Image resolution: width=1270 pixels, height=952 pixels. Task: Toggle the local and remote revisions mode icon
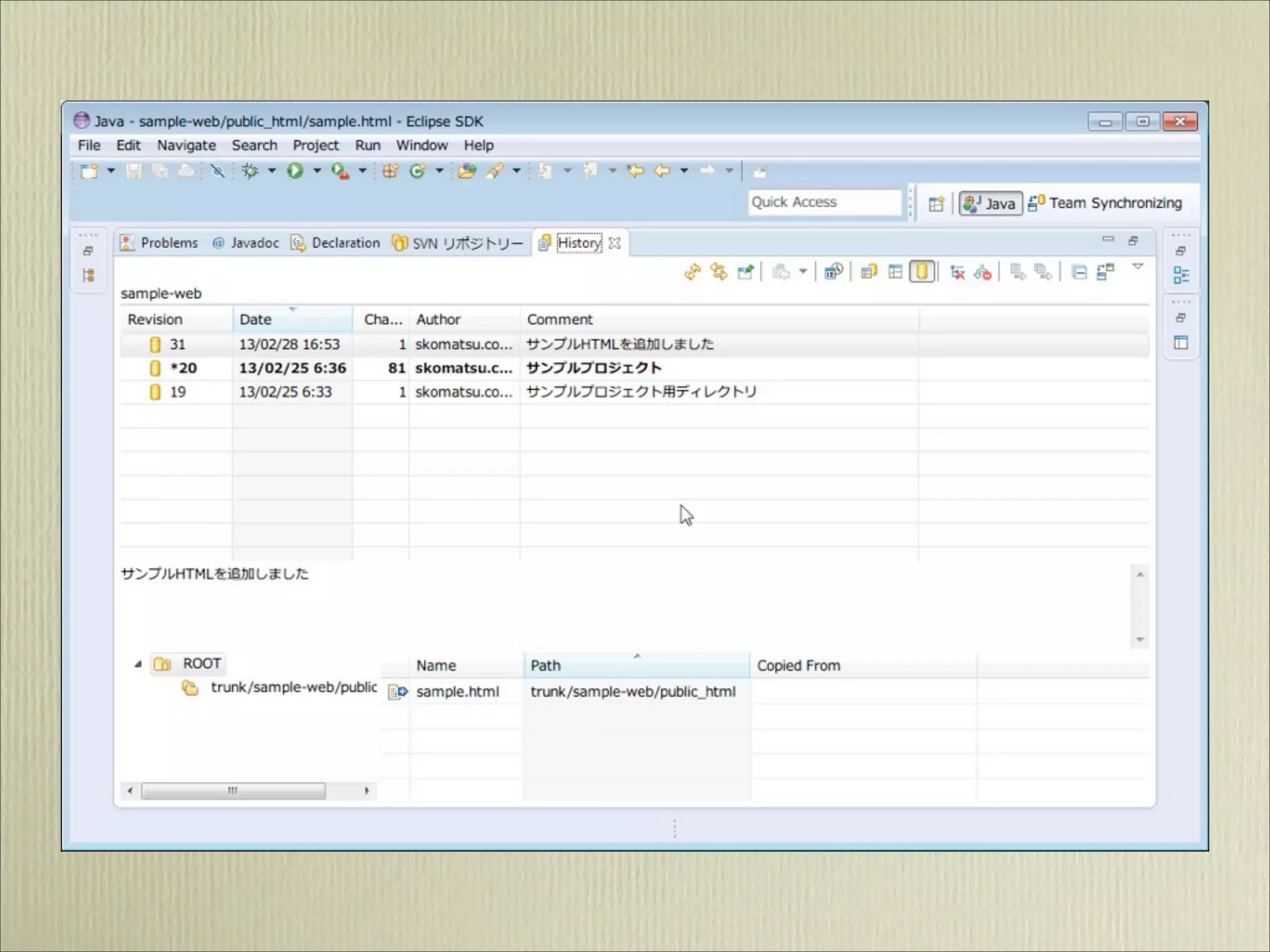click(x=869, y=272)
